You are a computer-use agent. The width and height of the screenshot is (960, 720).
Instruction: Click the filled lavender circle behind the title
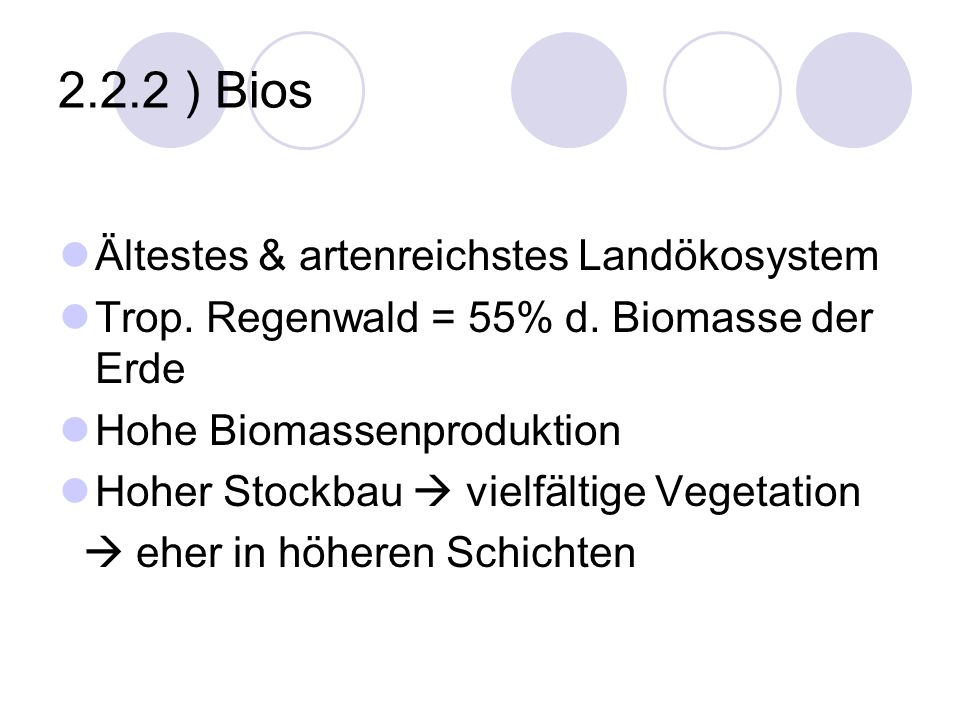[170, 90]
